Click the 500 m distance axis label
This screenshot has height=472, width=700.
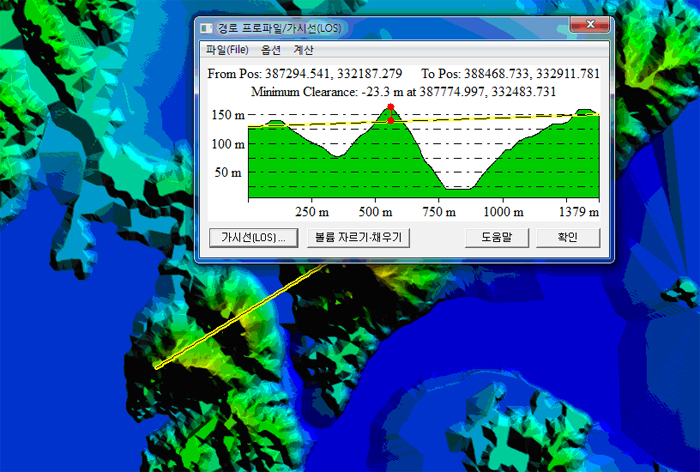click(x=375, y=212)
